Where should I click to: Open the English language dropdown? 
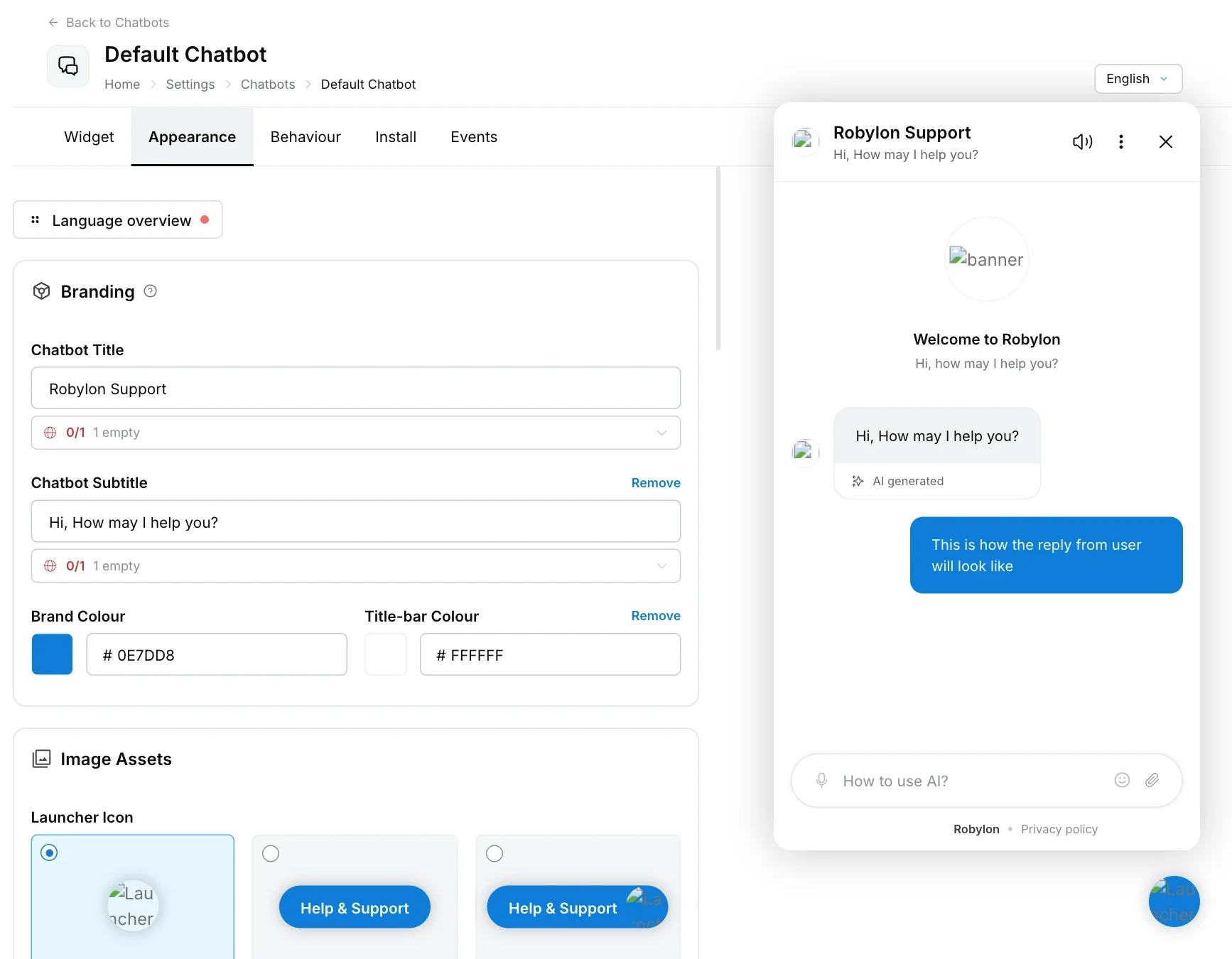1138,79
